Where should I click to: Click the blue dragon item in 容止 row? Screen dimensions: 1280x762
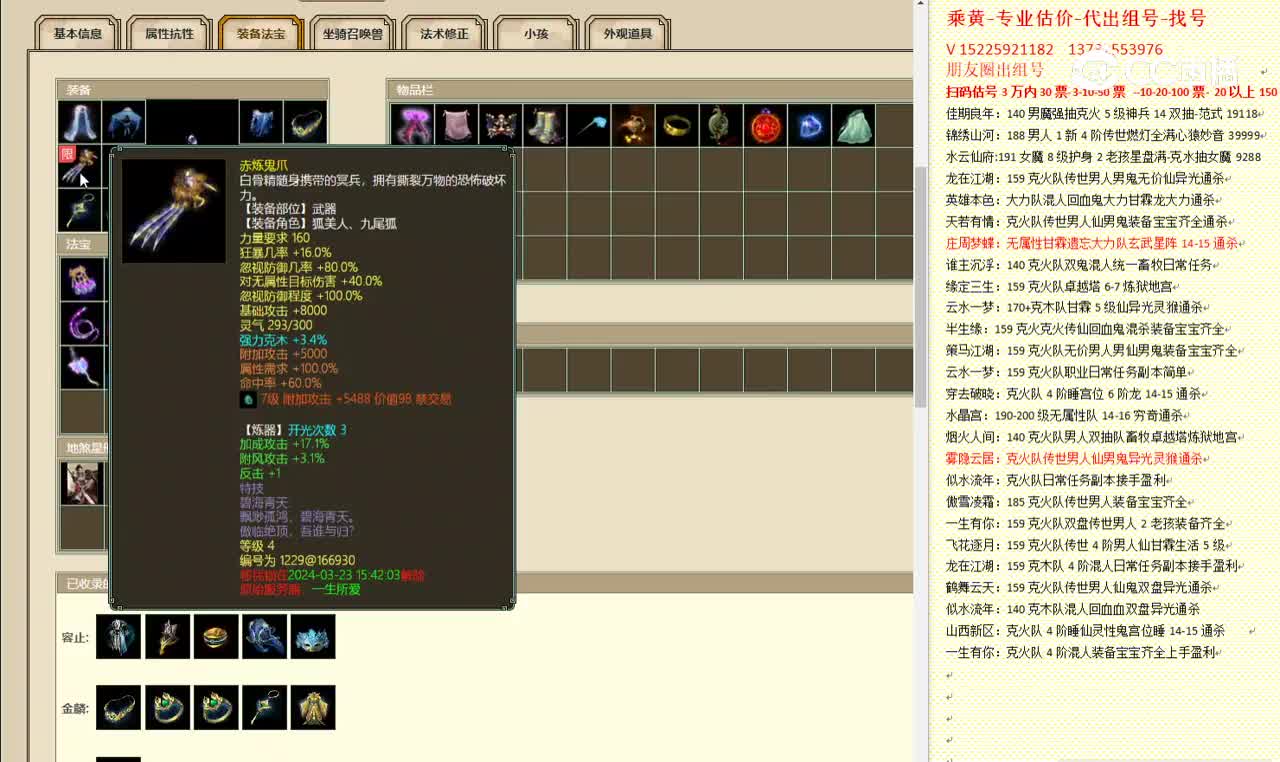[x=264, y=636]
